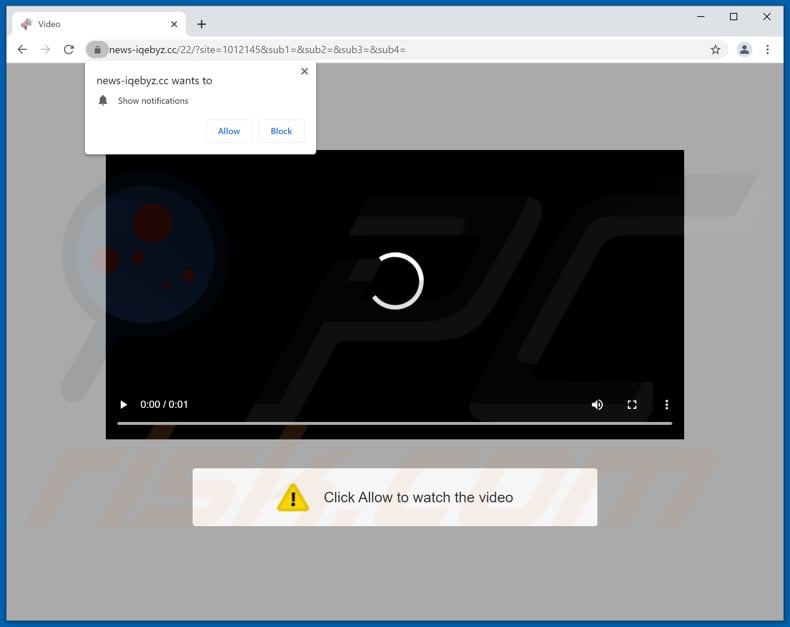790x627 pixels.
Task: Go back to the previous page
Action: click(x=22, y=49)
